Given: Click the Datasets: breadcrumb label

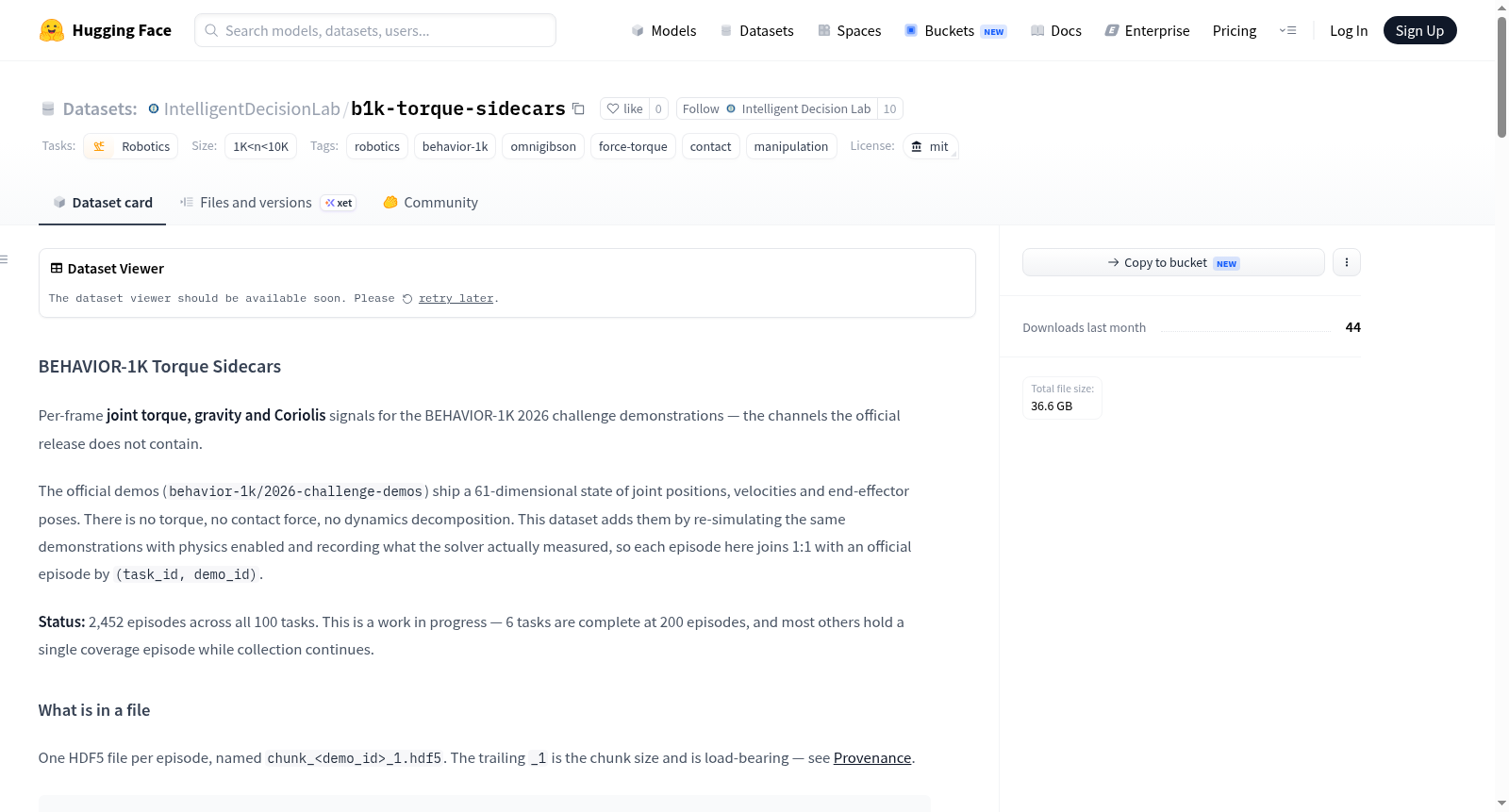Looking at the screenshot, I should tap(100, 108).
